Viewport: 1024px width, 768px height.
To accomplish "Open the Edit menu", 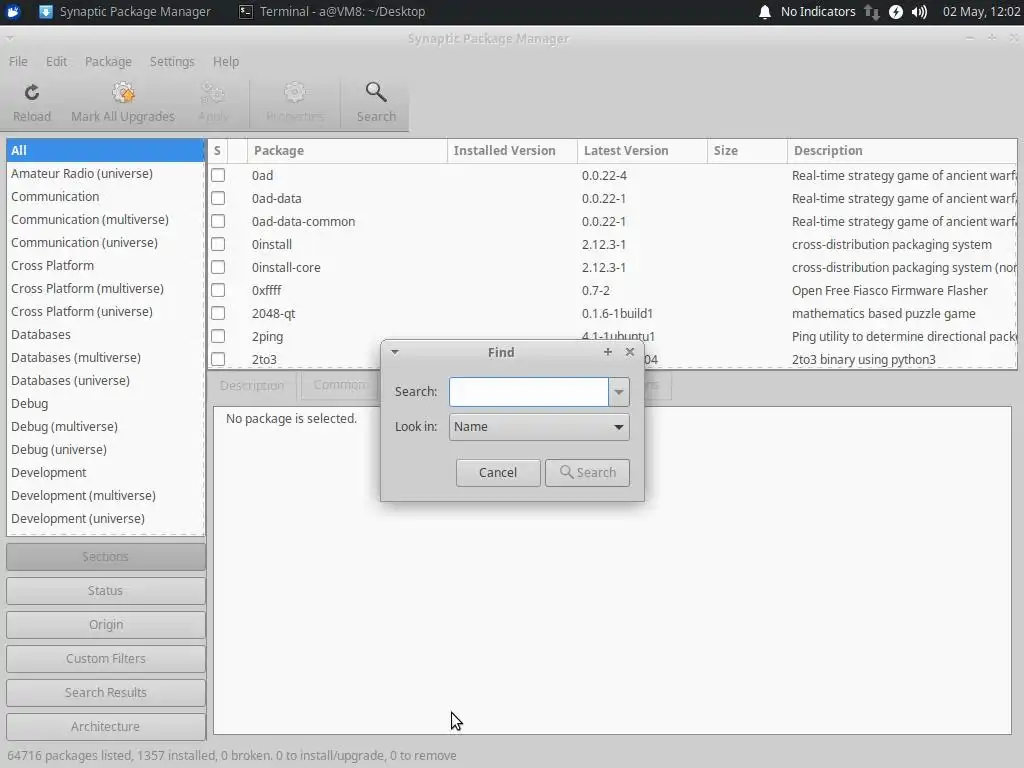I will click(56, 61).
